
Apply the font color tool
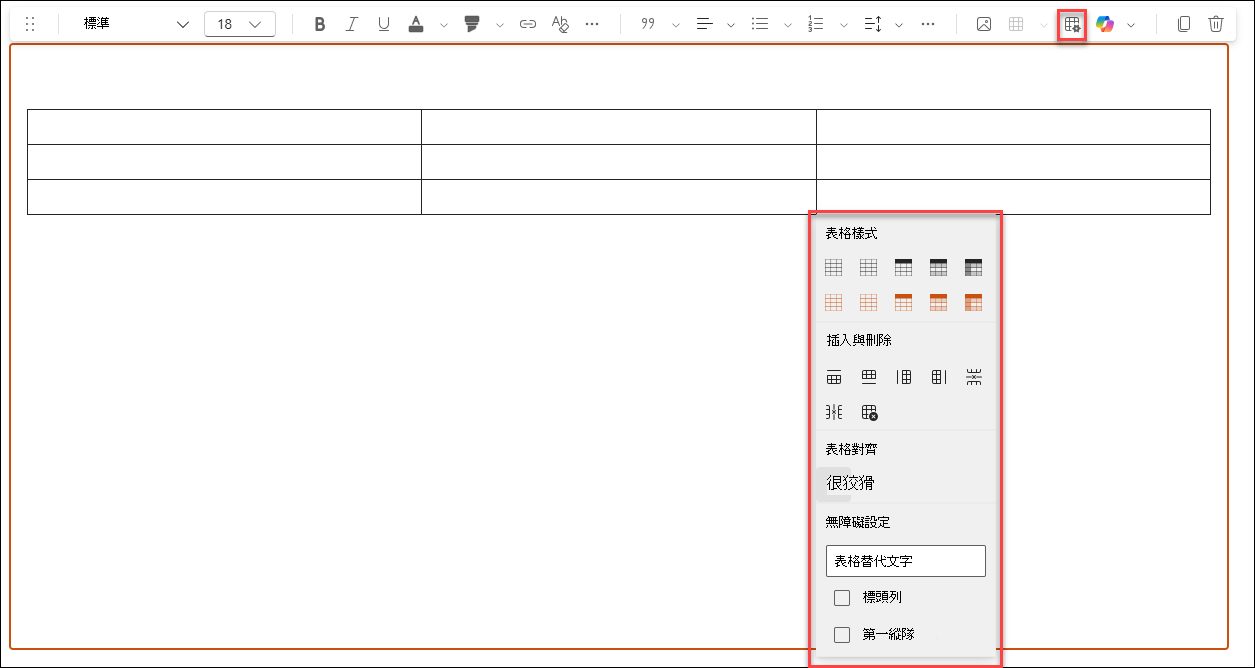pyautogui.click(x=417, y=25)
